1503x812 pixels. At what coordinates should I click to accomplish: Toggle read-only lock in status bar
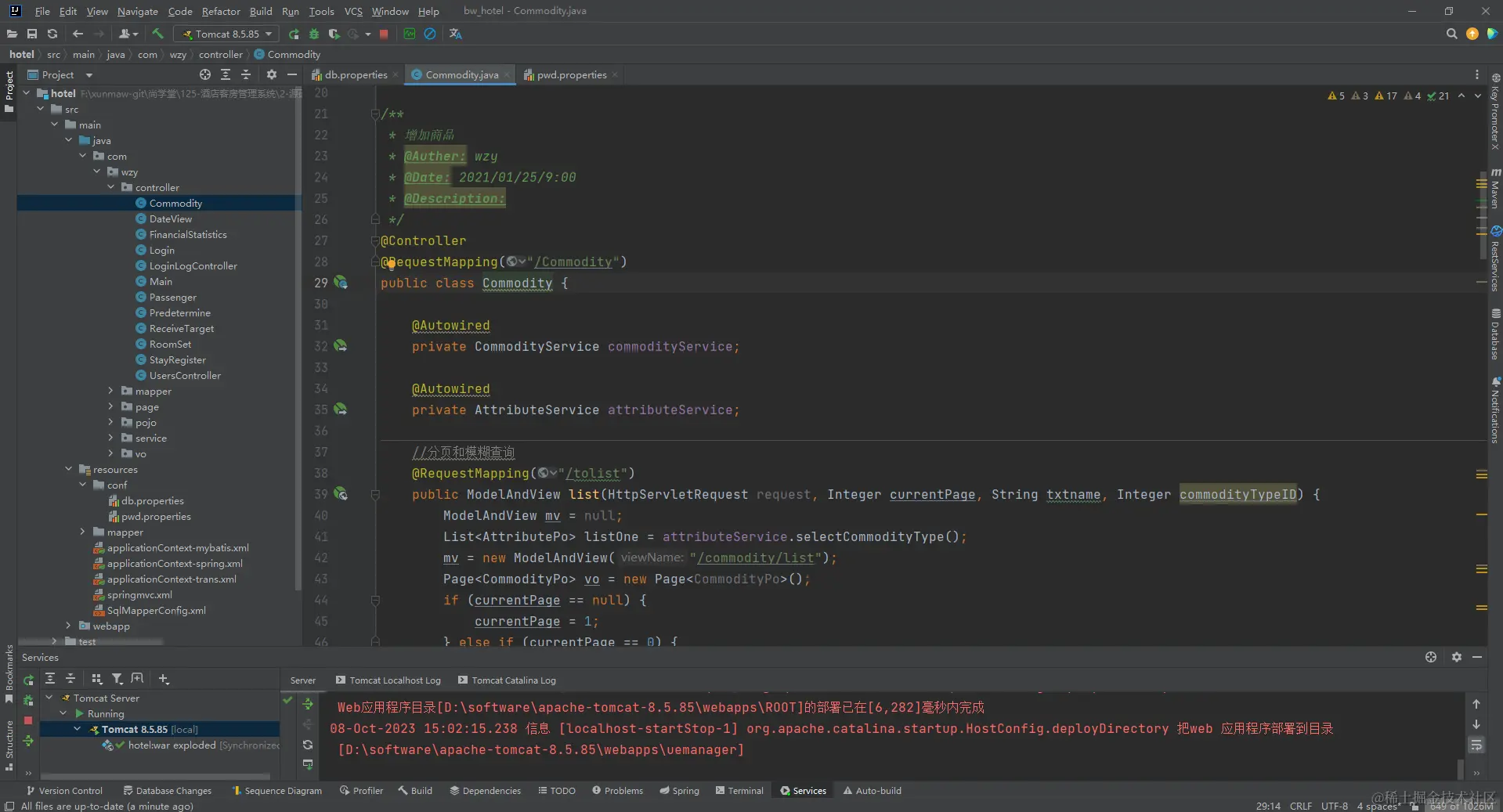tap(1414, 806)
